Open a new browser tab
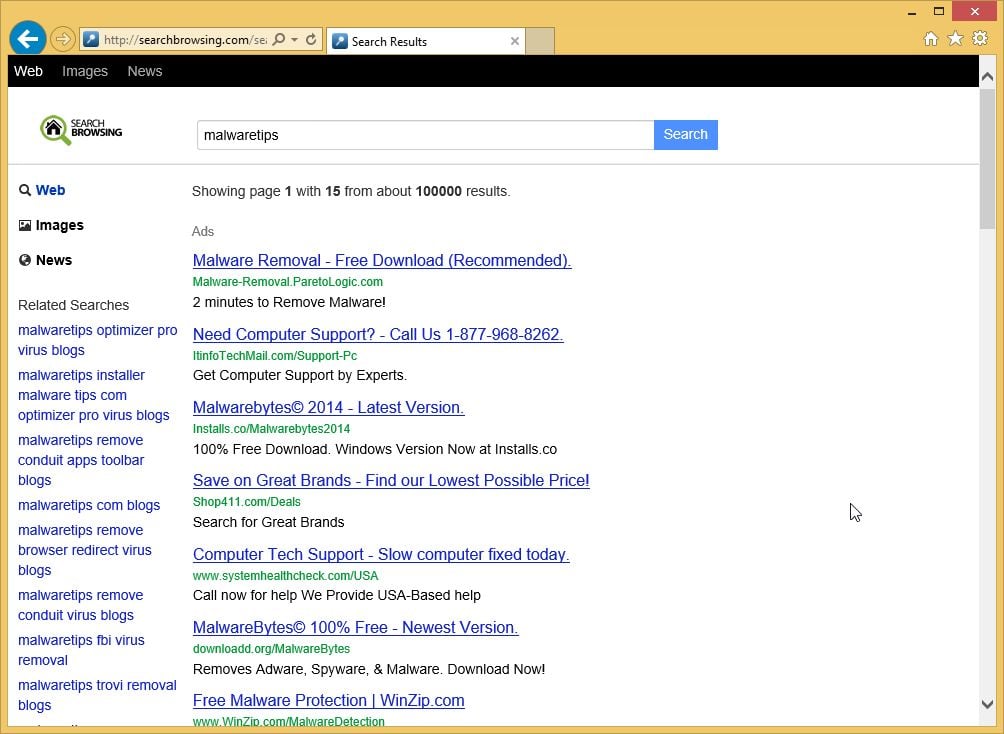 tap(538, 41)
